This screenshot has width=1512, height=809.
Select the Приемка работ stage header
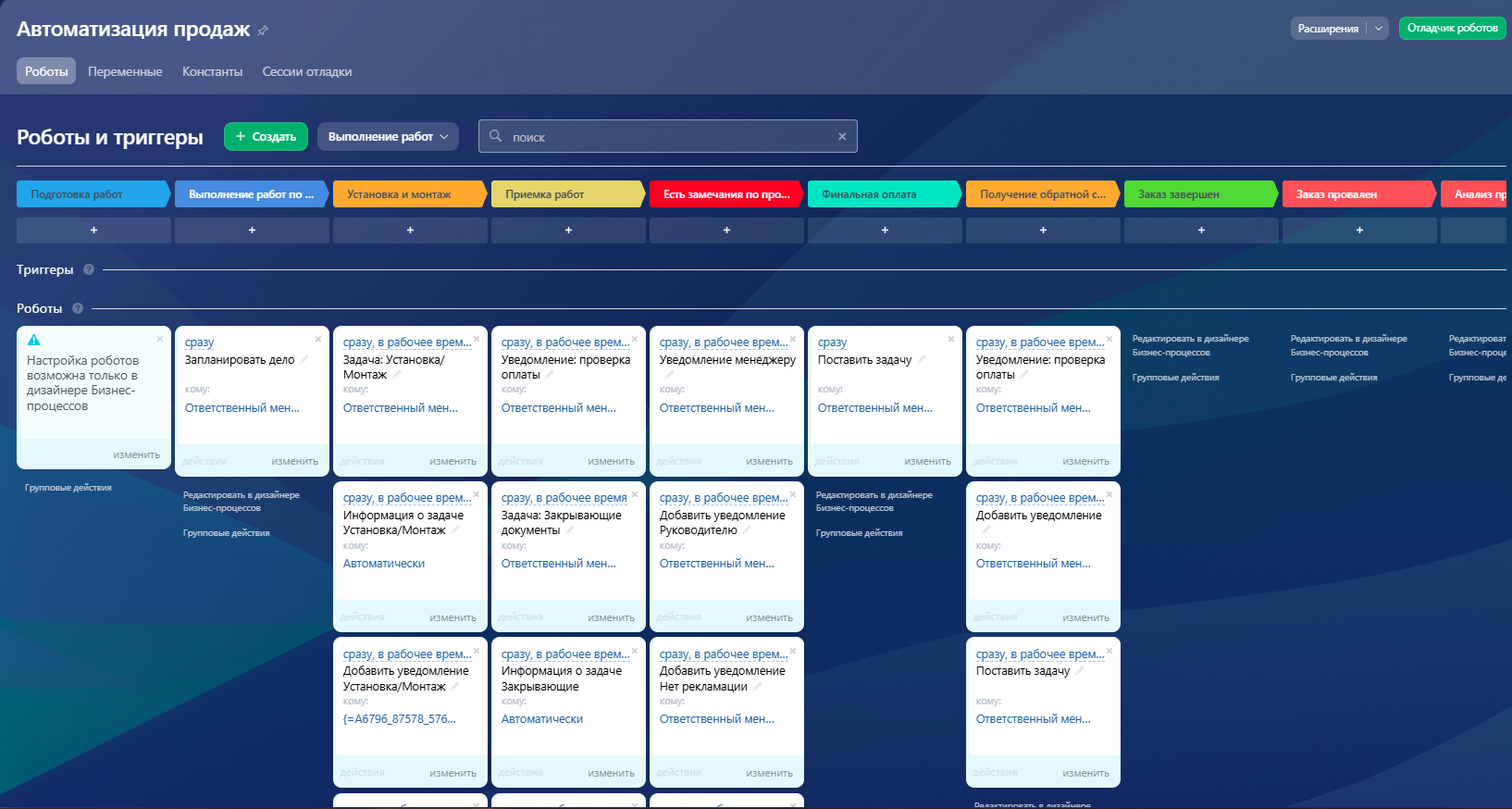tap(568, 194)
